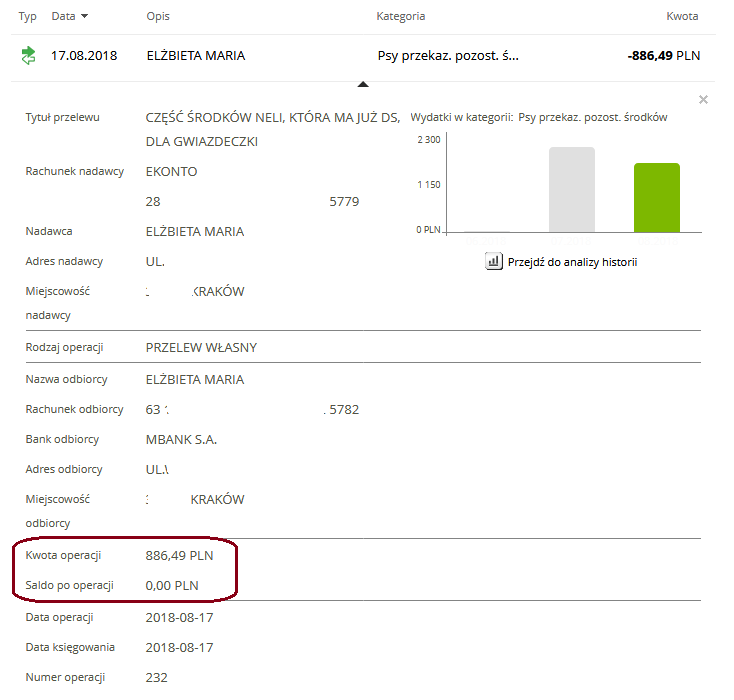Viewport: 734px width, 700px height.
Task: Click Nazwa odbiorcy value ELŻBIETA MARIA
Action: (x=195, y=380)
